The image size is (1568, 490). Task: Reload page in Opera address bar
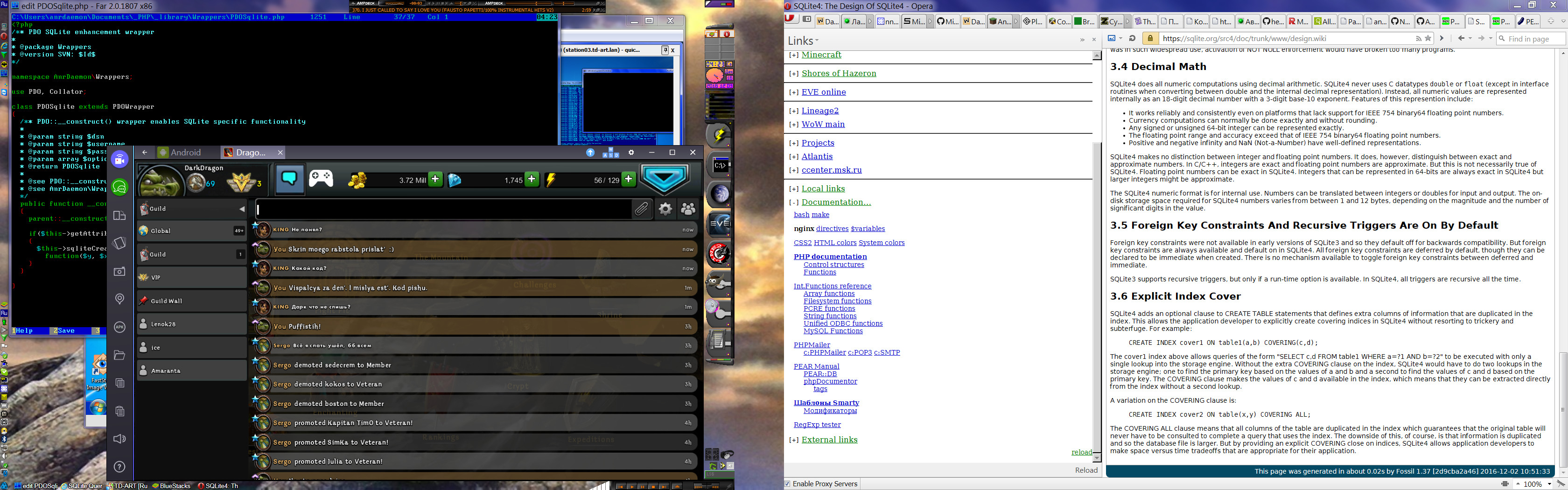[1132, 38]
